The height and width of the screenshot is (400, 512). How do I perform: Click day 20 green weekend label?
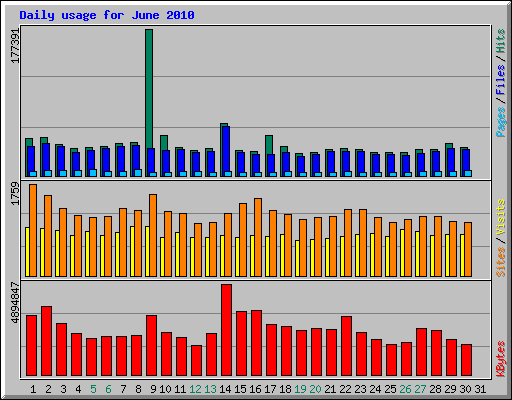click(315, 389)
